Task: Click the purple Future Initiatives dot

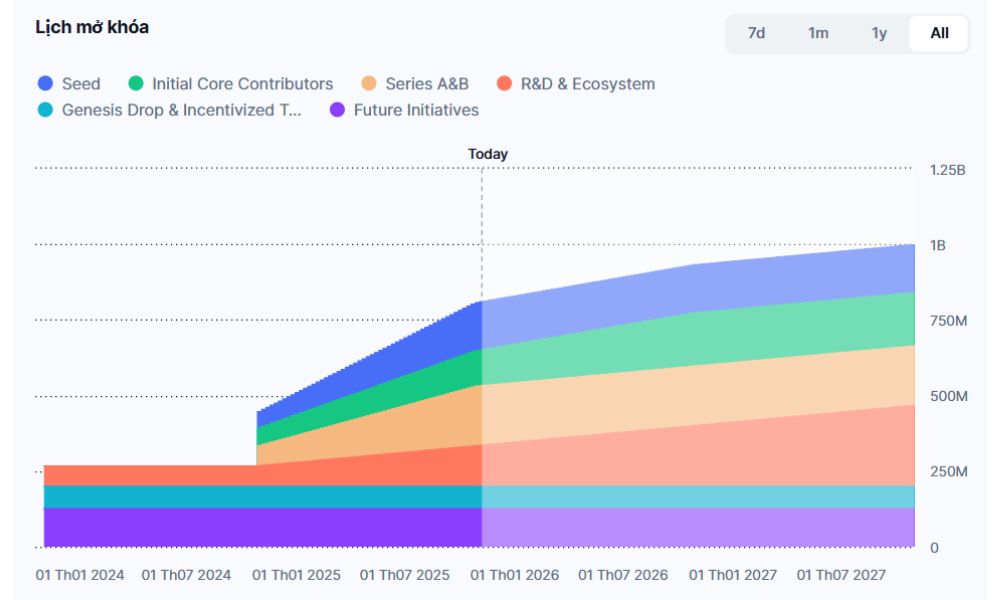Action: tap(337, 110)
